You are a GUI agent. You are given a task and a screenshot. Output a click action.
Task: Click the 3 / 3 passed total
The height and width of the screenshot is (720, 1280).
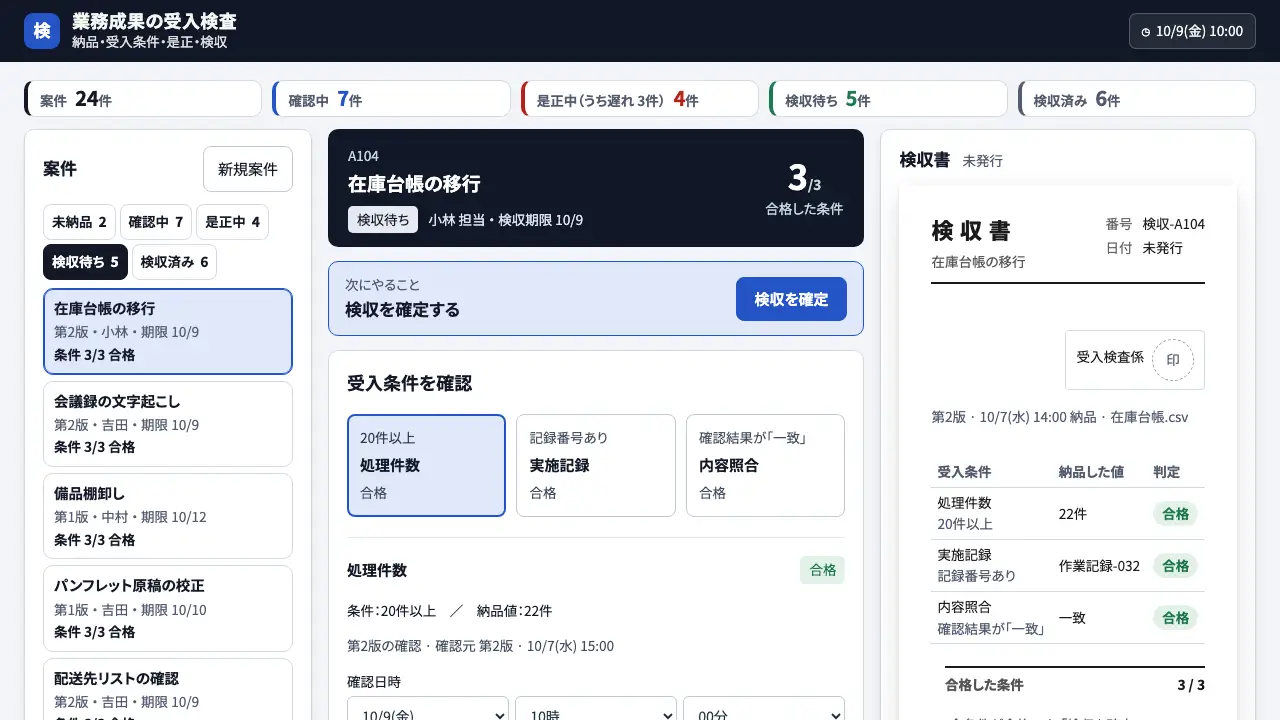click(x=1191, y=685)
